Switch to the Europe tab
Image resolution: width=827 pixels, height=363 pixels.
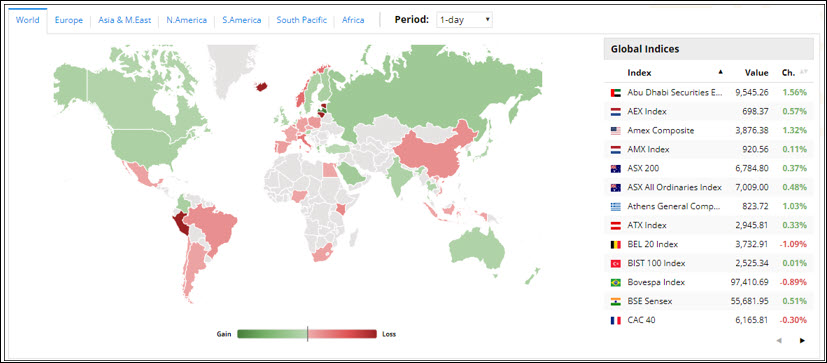coord(69,20)
